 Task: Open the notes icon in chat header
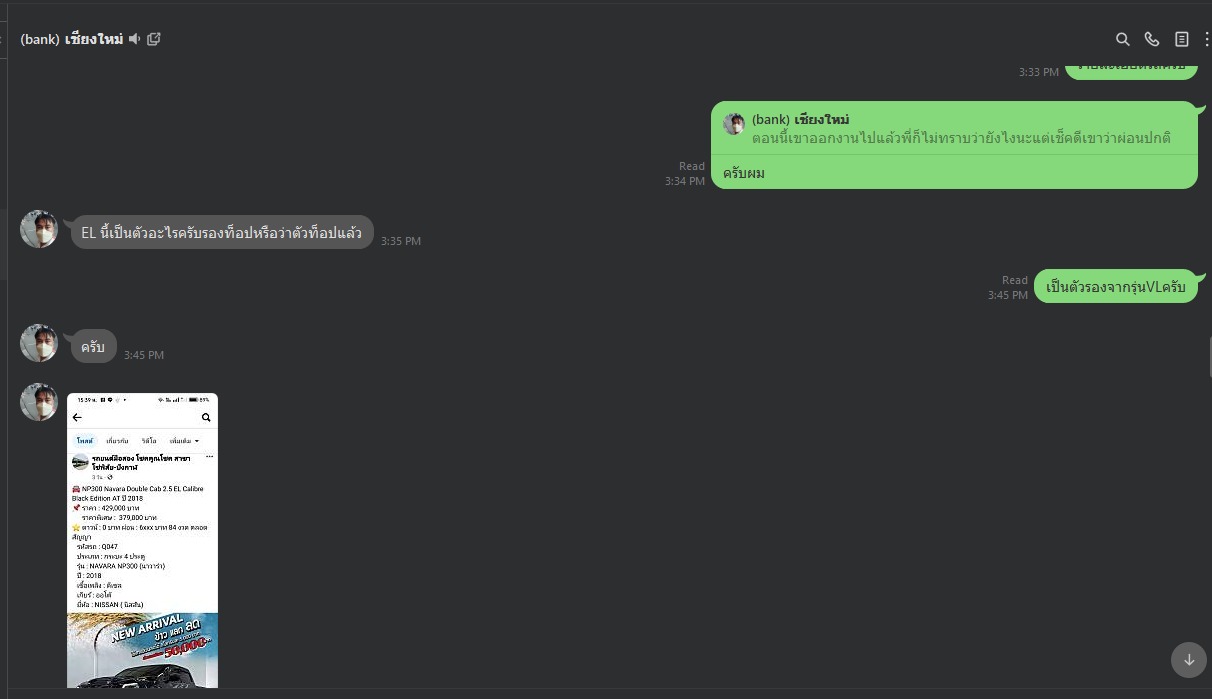click(x=1181, y=39)
